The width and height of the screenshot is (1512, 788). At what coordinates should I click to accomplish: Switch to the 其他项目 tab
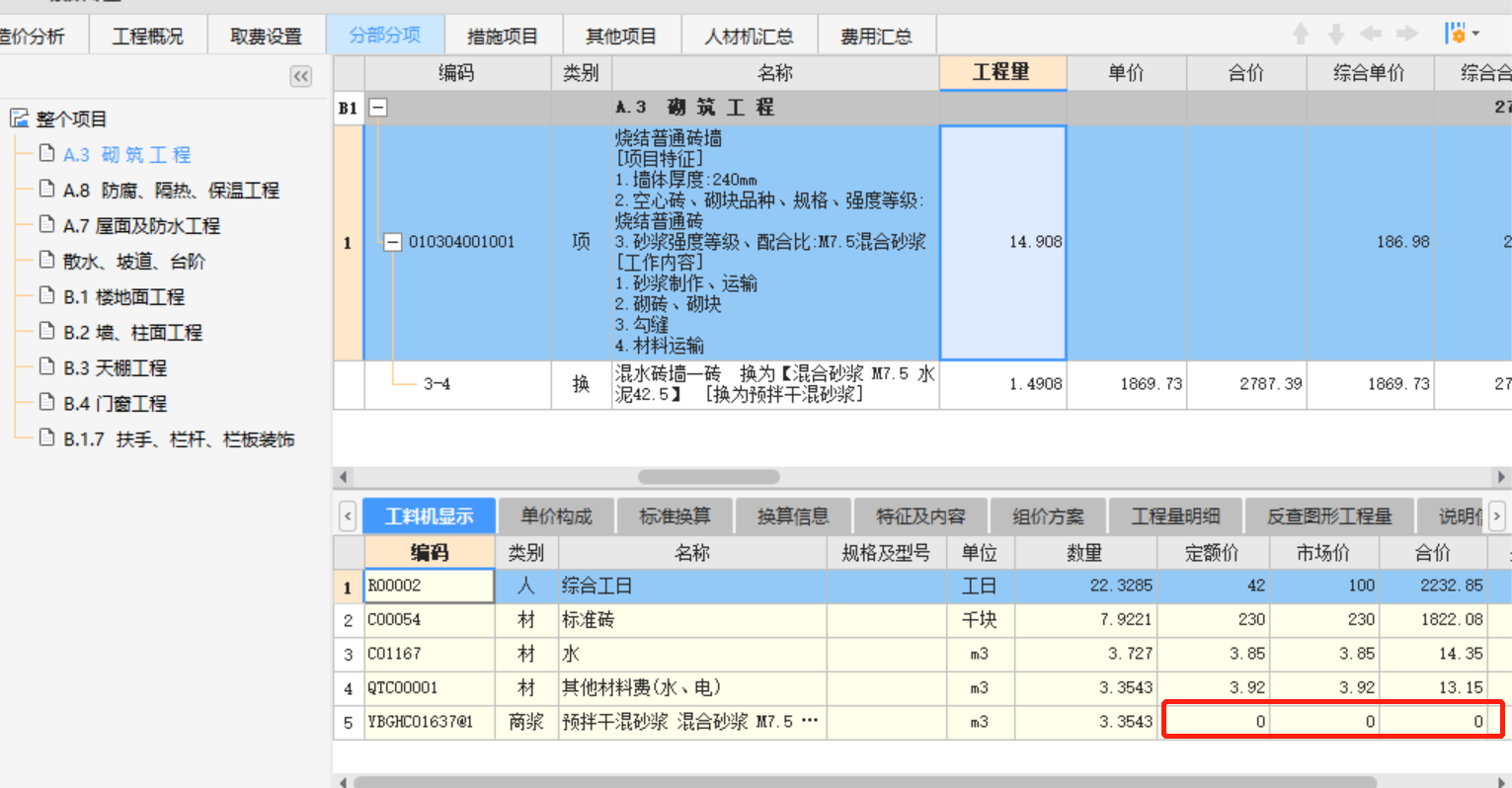coord(621,37)
